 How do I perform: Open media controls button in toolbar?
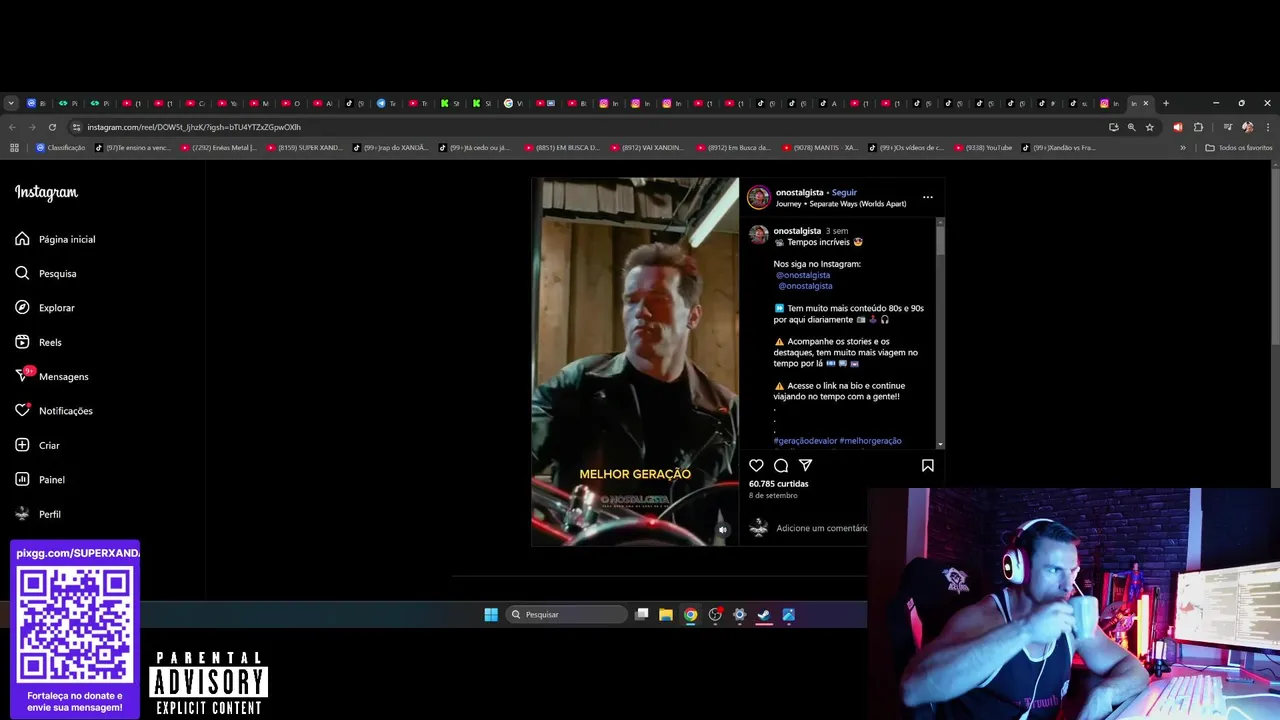[x=1227, y=127]
